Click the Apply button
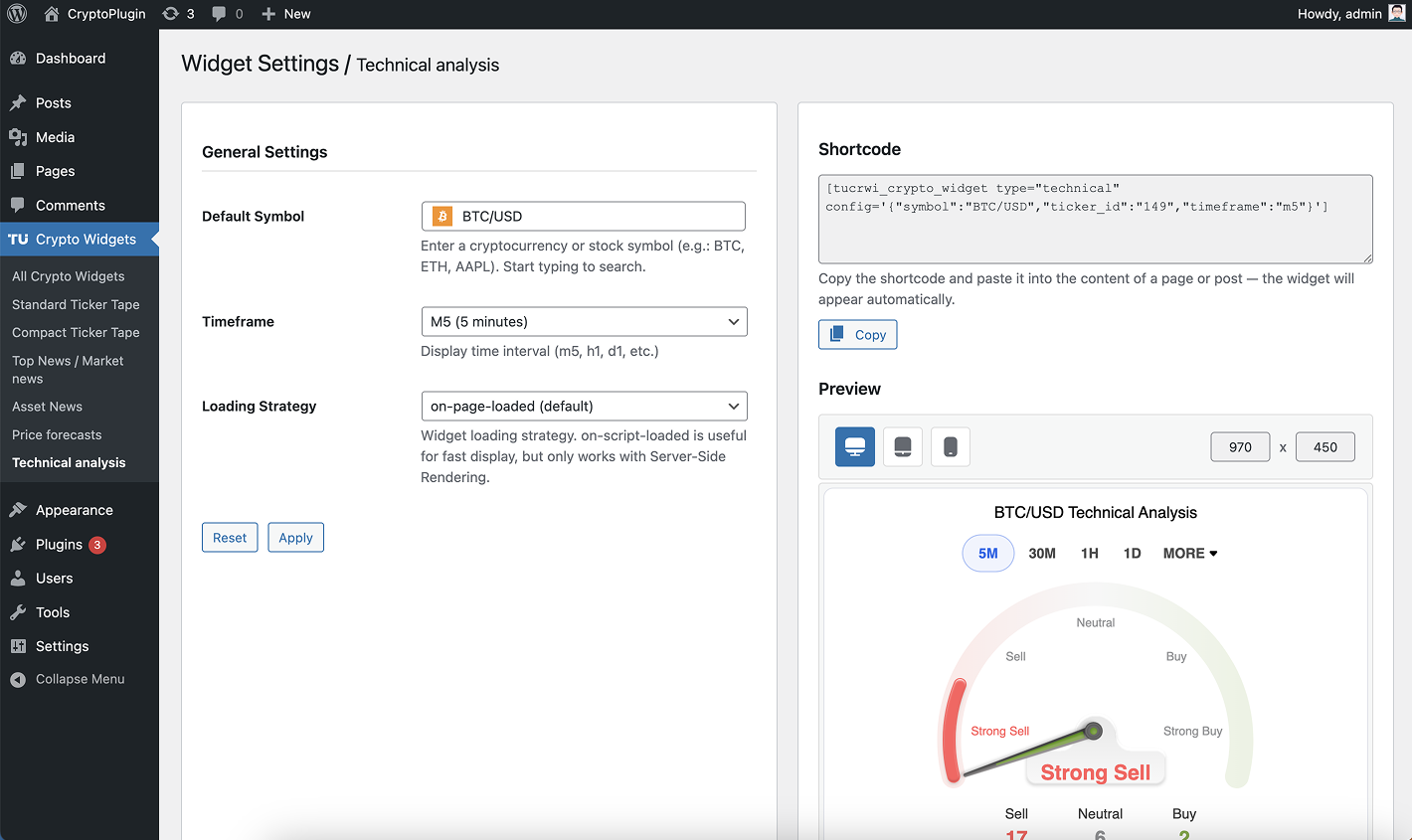1412x840 pixels. [x=295, y=538]
